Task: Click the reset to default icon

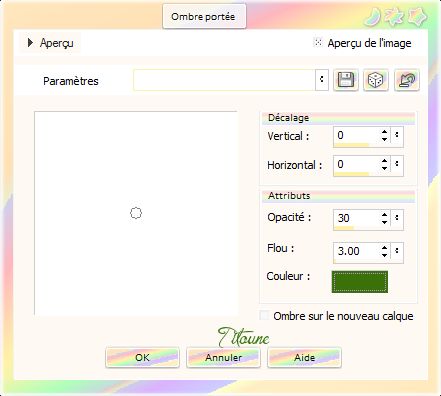Action: tap(407, 80)
